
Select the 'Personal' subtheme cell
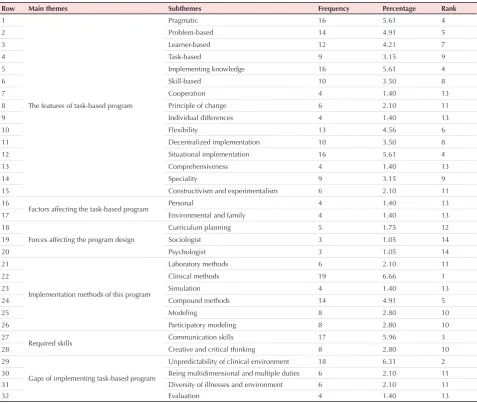[x=181, y=203]
